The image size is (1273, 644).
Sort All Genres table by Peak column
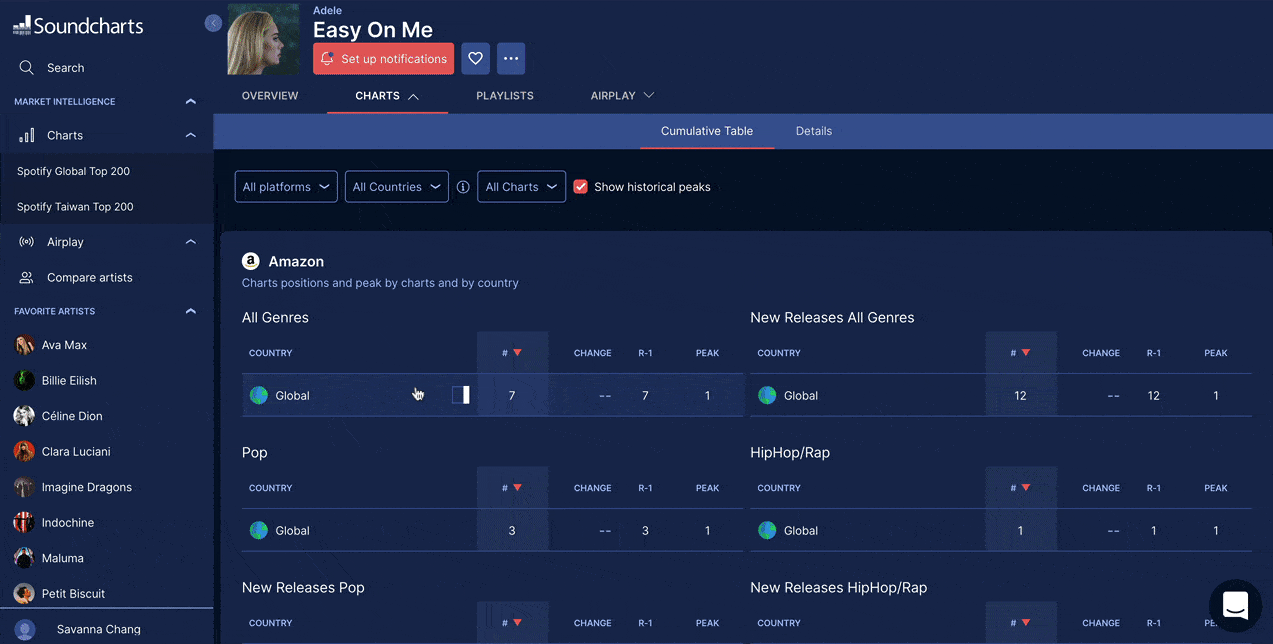(x=707, y=353)
